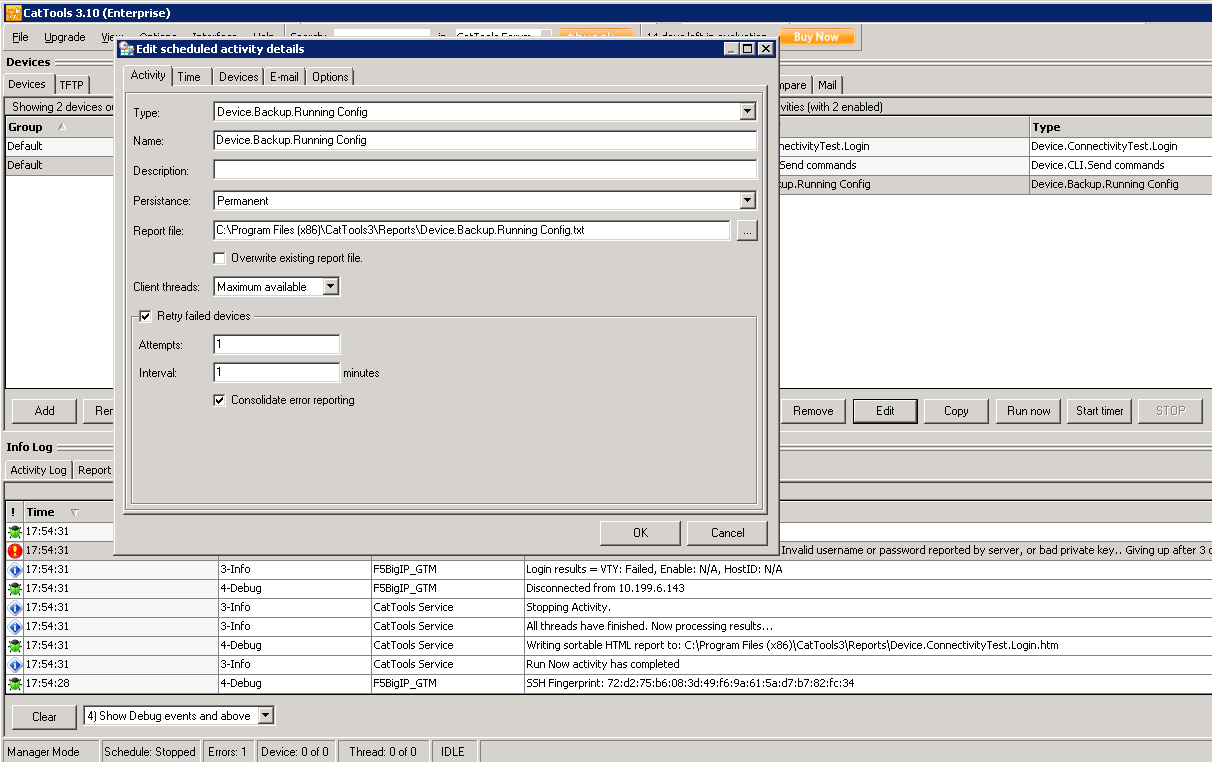Switch to the Mail tab in main window
Image resolution: width=1212 pixels, height=762 pixels.
click(827, 85)
